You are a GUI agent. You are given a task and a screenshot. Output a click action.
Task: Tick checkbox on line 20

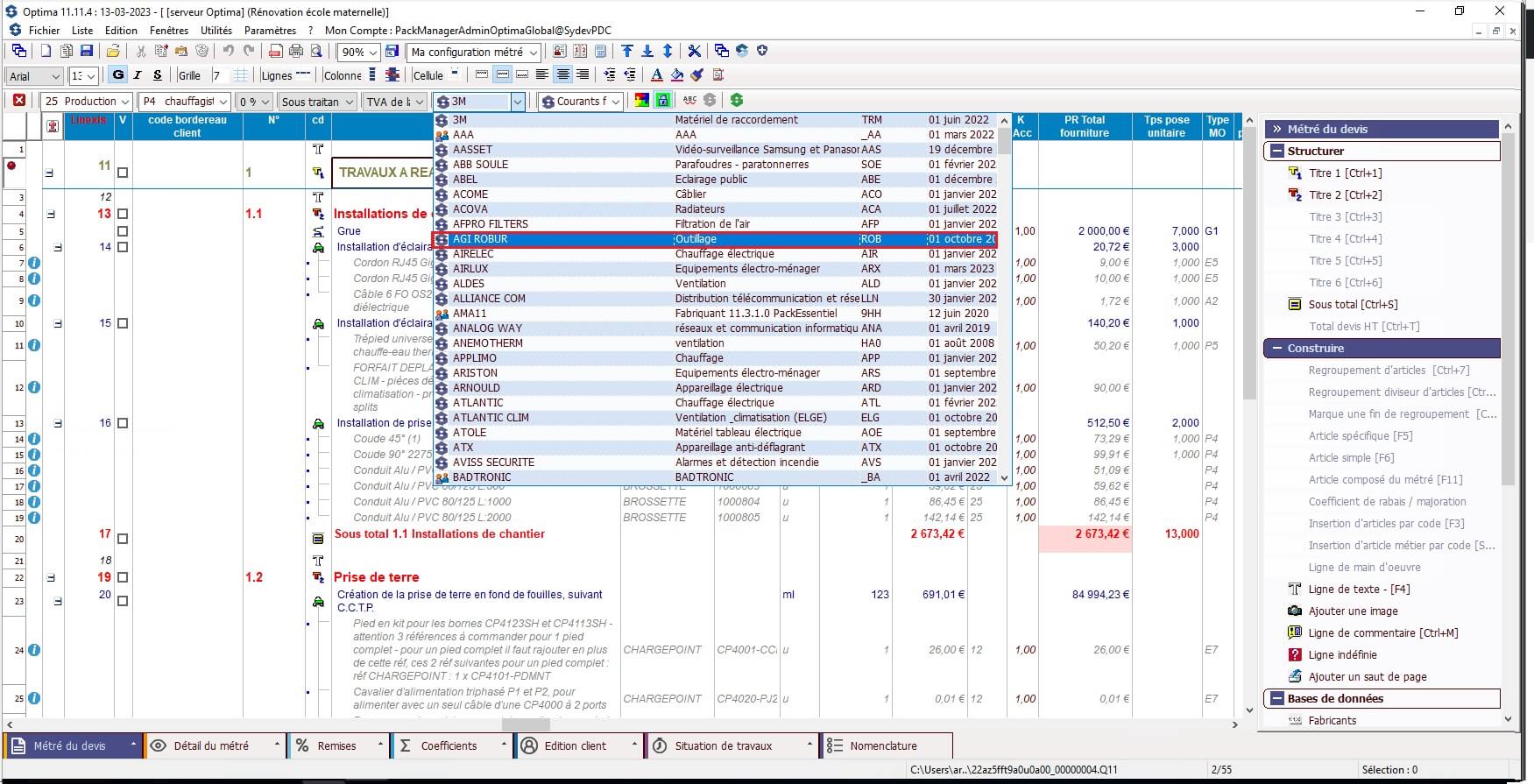[123, 601]
